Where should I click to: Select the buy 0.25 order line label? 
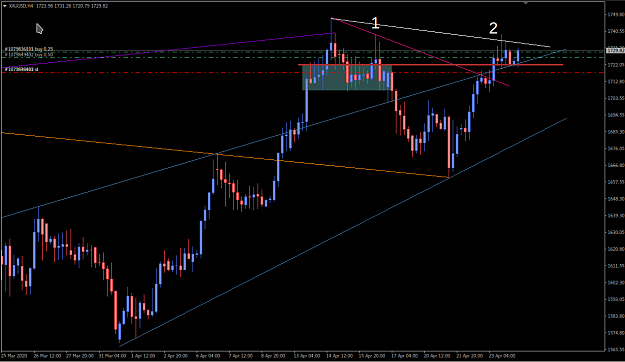(29, 49)
